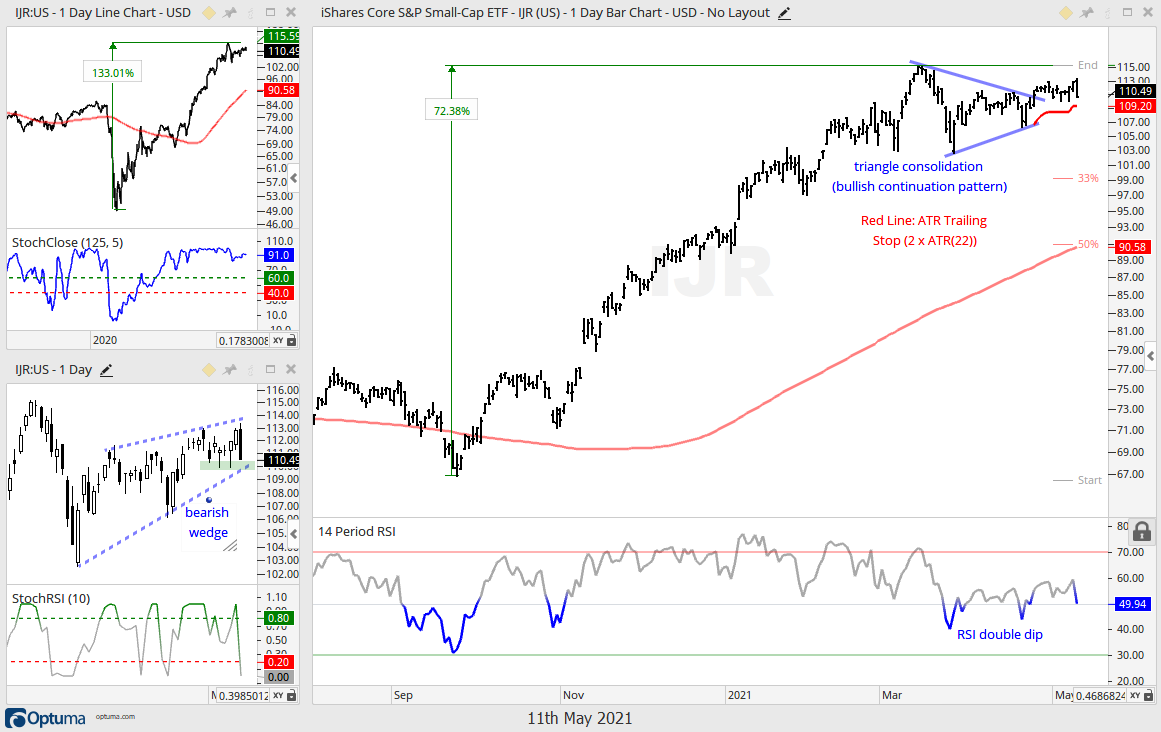Click the green 60.0 StochClose level tag

tap(278, 278)
